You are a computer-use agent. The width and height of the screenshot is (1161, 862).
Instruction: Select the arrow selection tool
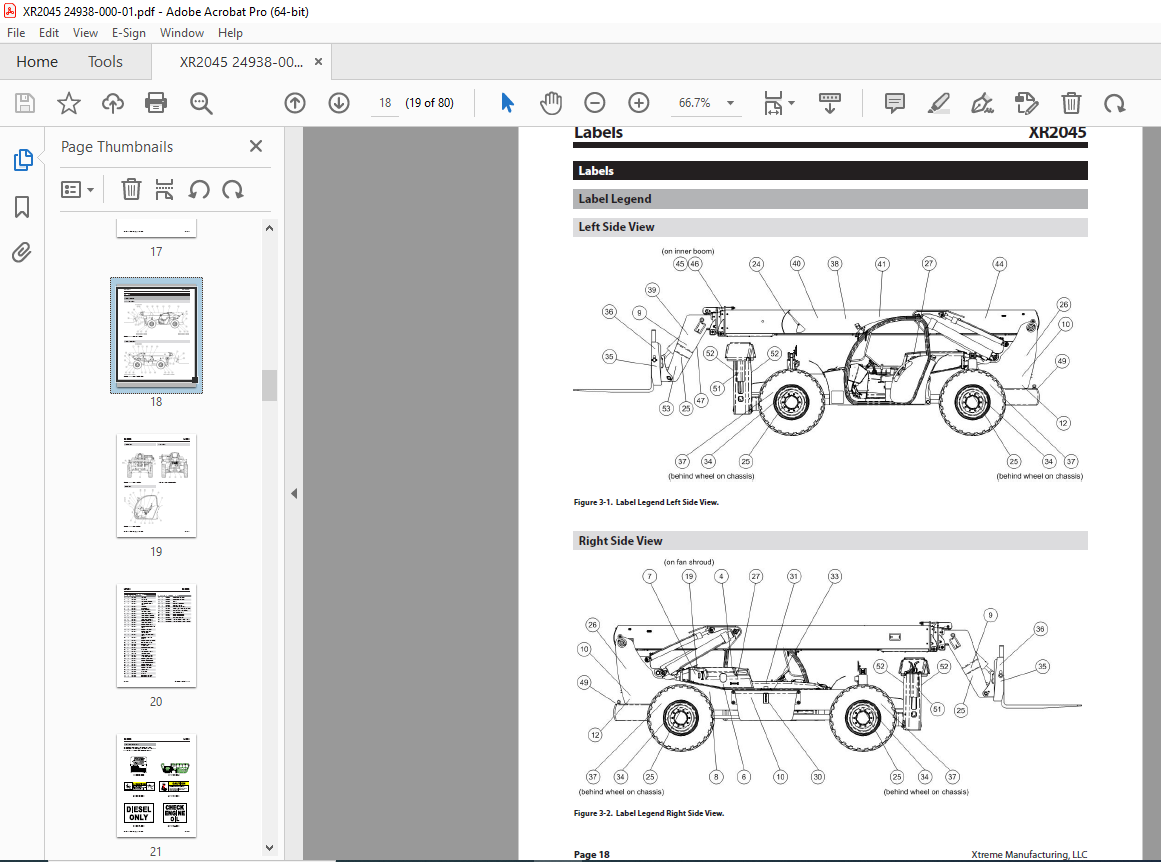(507, 103)
